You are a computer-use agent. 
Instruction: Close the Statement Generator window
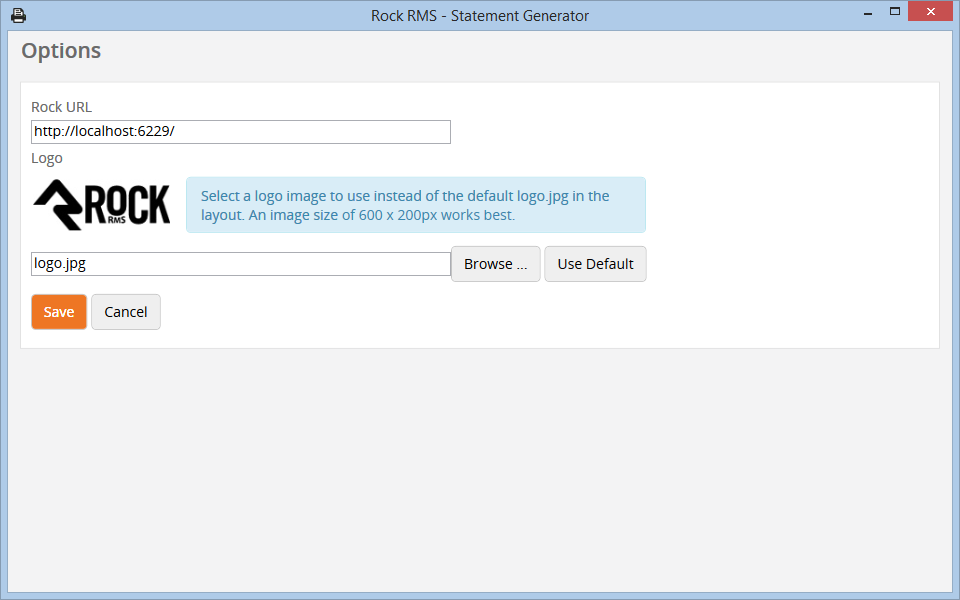[x=930, y=12]
